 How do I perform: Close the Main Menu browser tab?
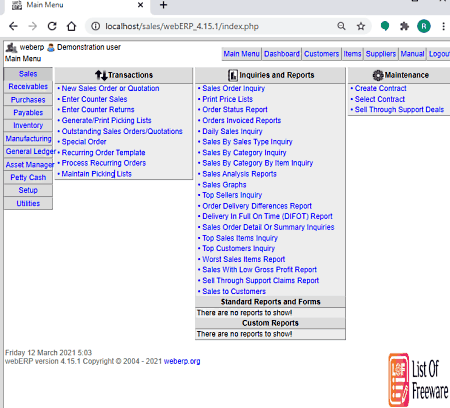[140, 5]
